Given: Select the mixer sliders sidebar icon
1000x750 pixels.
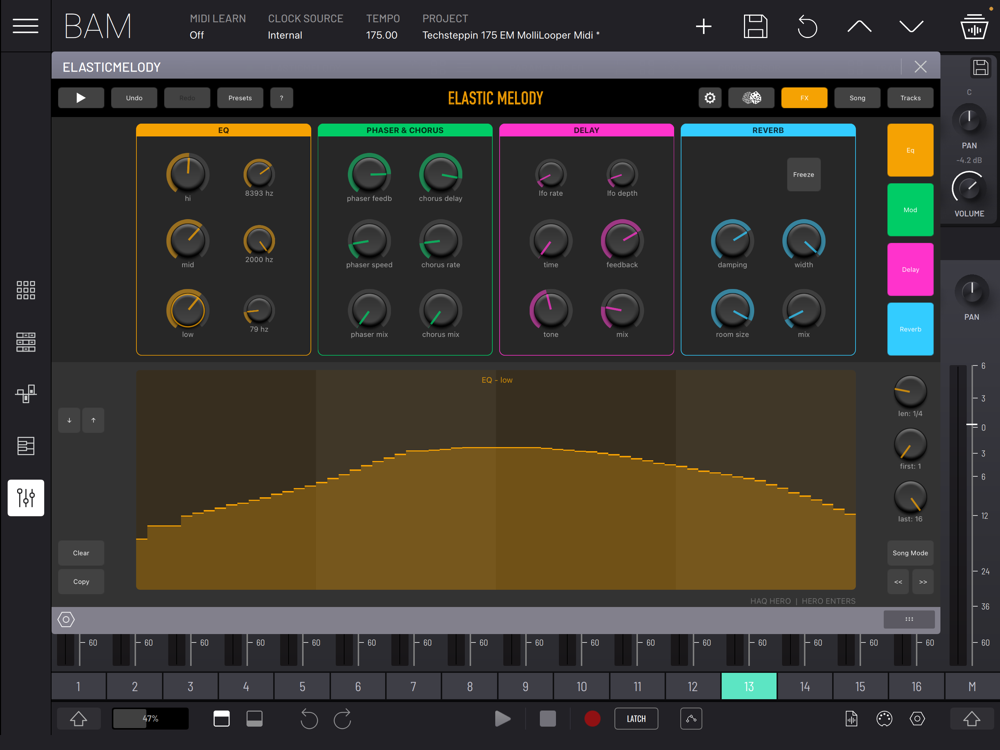Looking at the screenshot, I should pos(26,497).
